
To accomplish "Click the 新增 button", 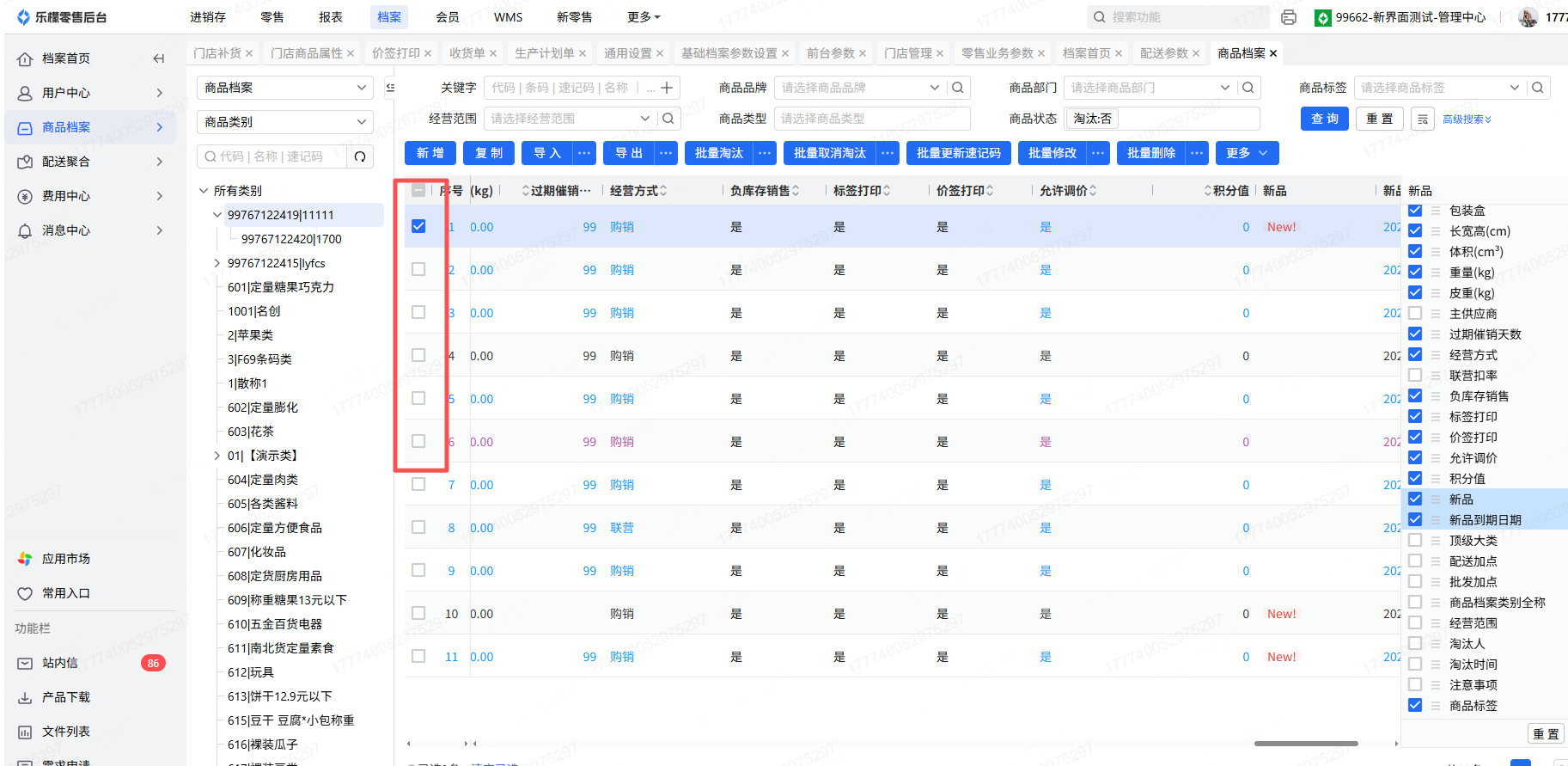I will coord(430,153).
